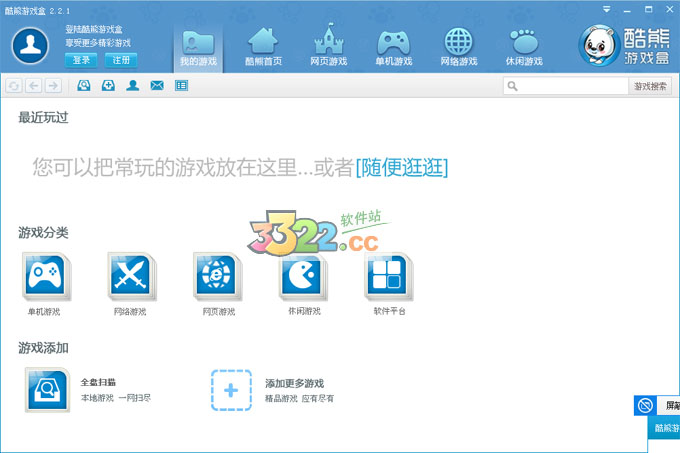Click the 登录 login button
The width and height of the screenshot is (680, 453).
tap(81, 60)
